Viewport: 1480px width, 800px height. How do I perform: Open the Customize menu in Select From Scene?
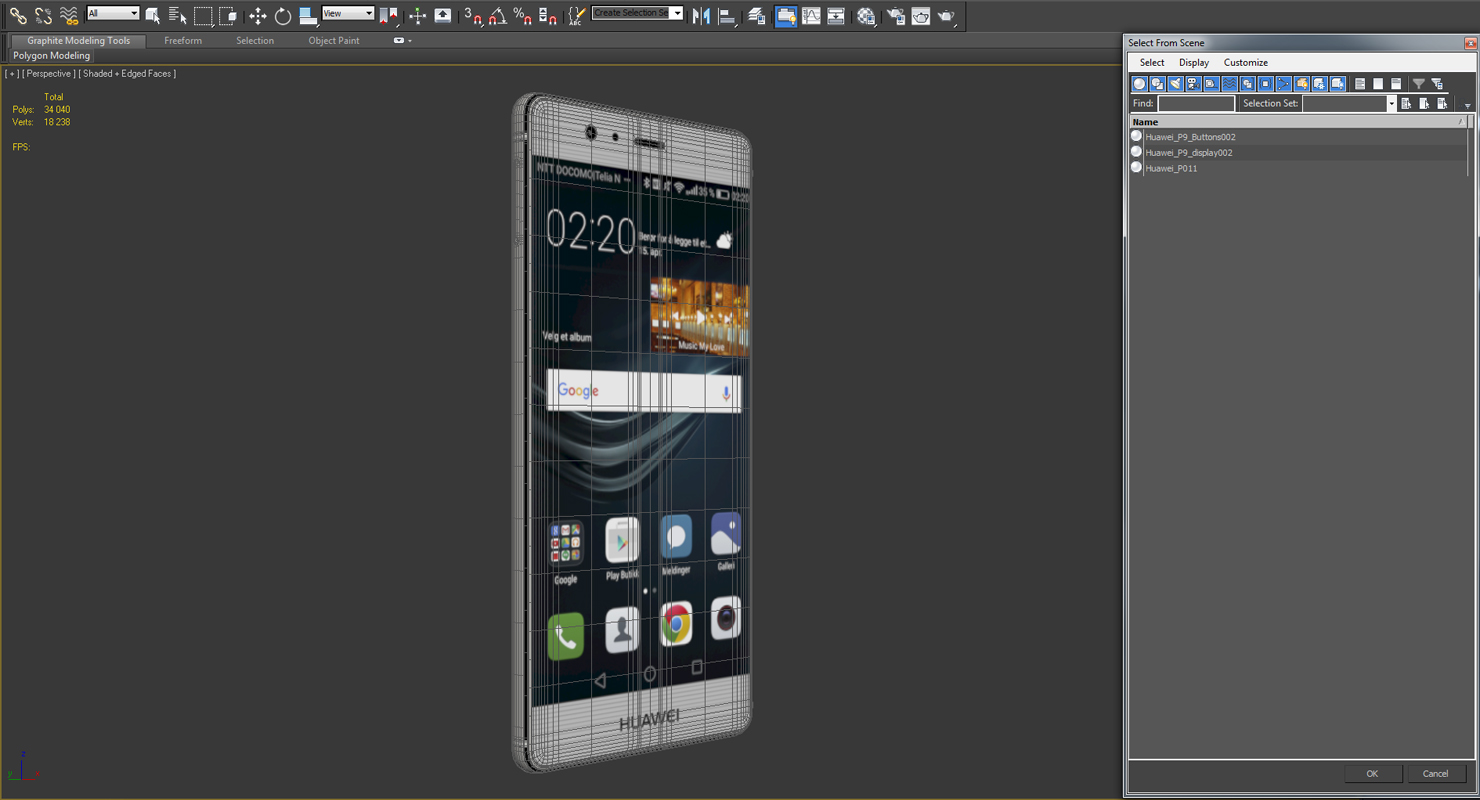[x=1246, y=62]
